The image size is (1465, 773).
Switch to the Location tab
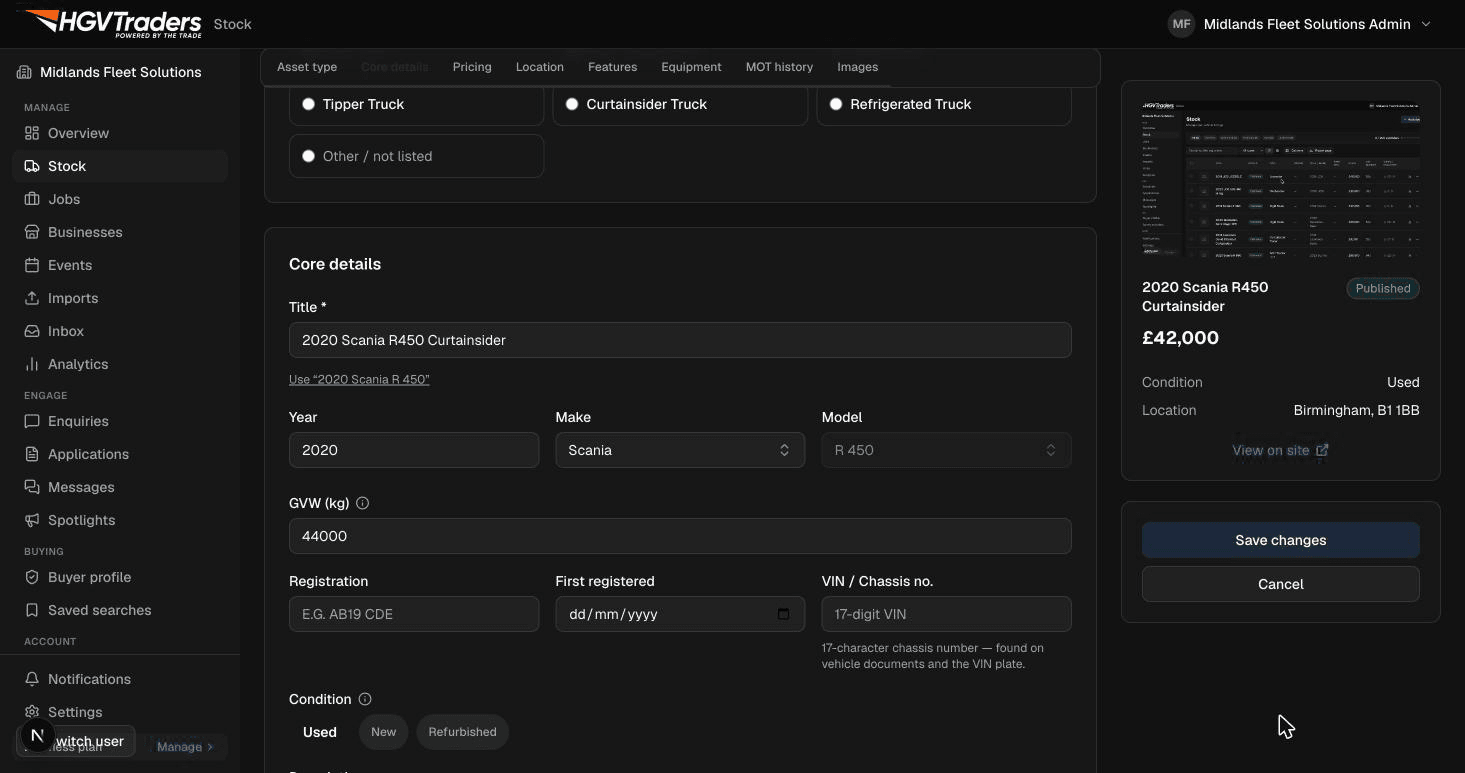(x=540, y=67)
